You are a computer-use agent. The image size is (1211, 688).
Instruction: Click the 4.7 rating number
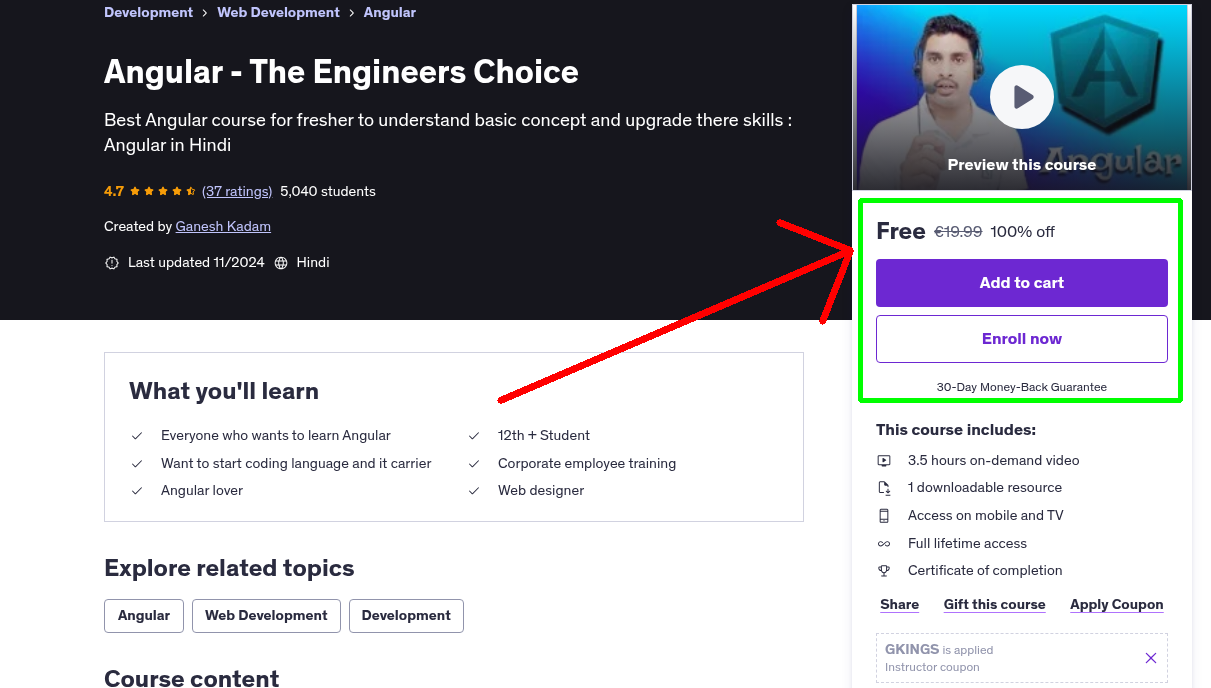coord(114,191)
